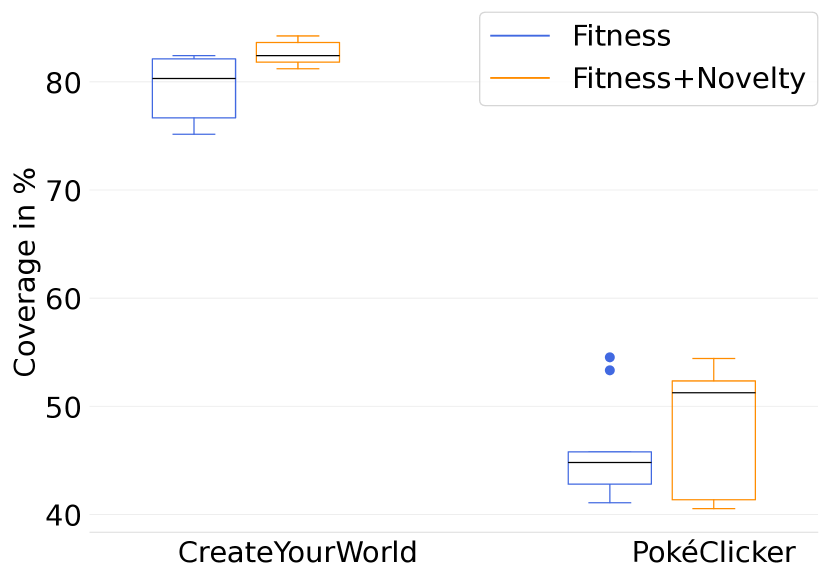Image resolution: width=830 pixels, height=581 pixels.
Task: Click the 80 y-axis tick label
Action: [64, 82]
